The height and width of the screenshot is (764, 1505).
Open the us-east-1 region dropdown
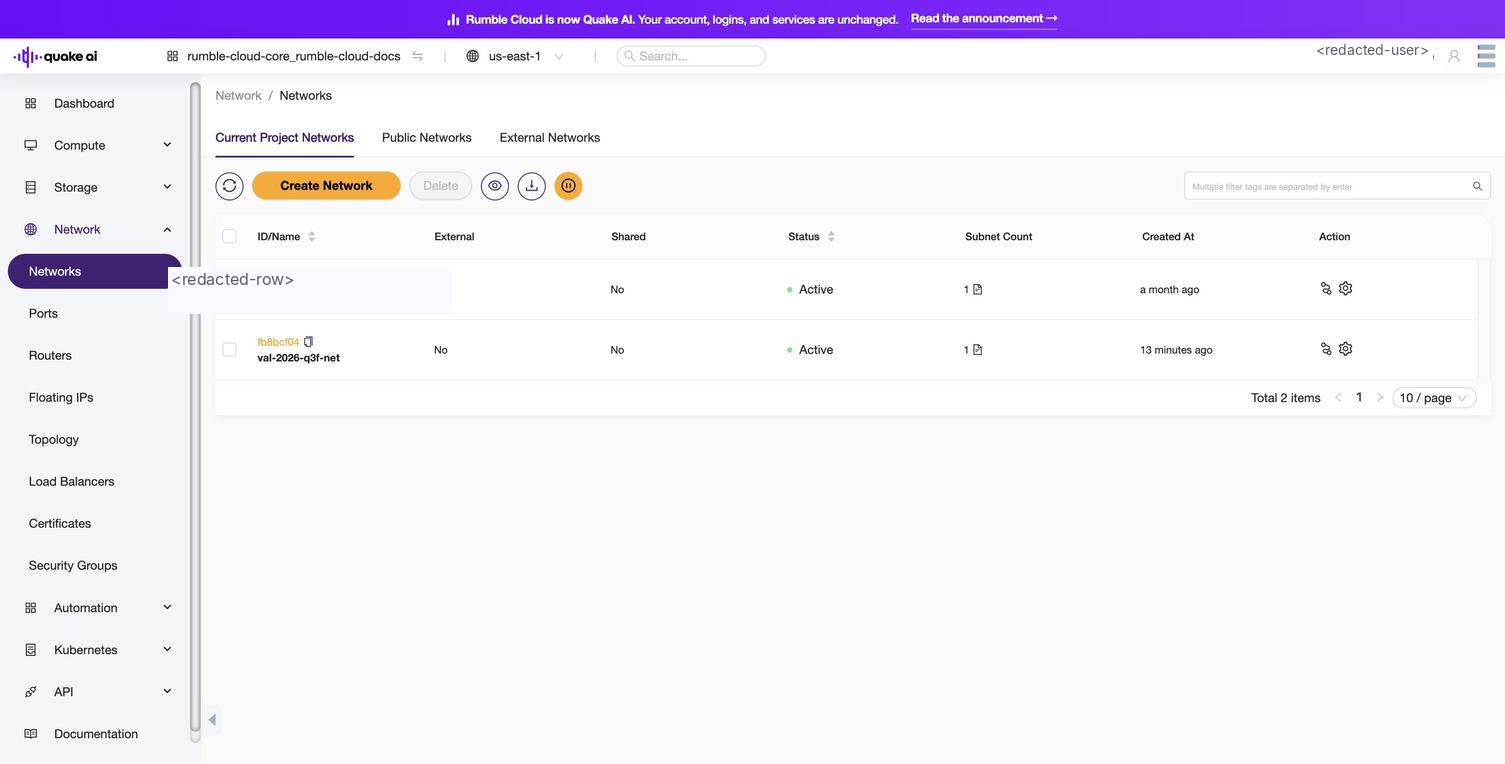[x=516, y=56]
